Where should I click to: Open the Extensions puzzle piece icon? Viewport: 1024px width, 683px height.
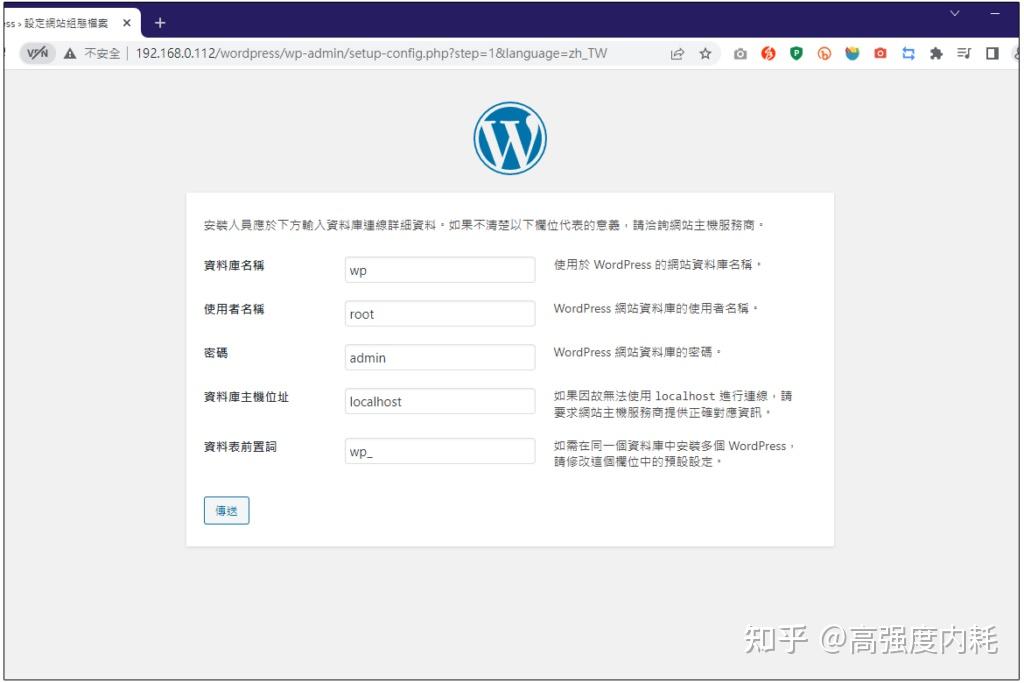934,53
